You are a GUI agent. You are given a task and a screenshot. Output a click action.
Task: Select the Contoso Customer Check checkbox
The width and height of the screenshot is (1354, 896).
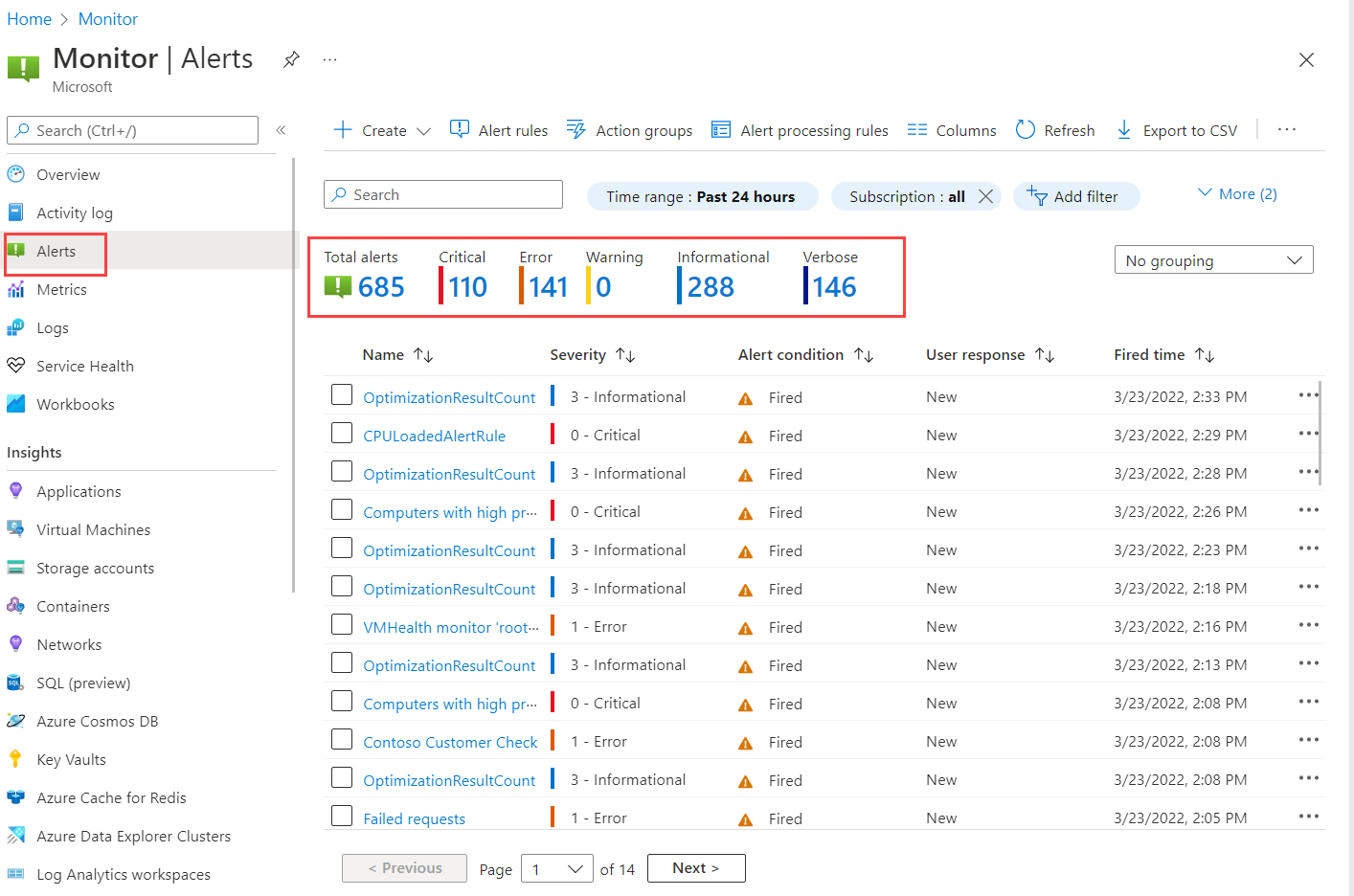tap(342, 739)
